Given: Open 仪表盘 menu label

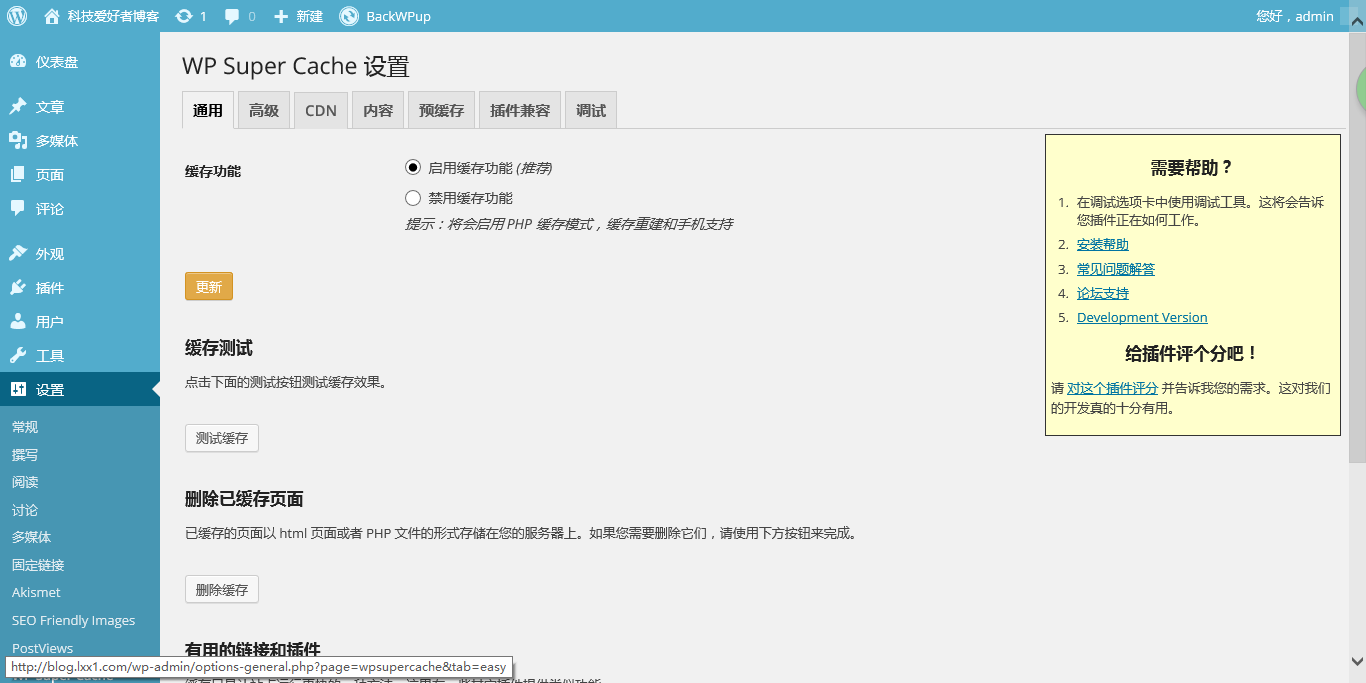Looking at the screenshot, I should coord(57,62).
